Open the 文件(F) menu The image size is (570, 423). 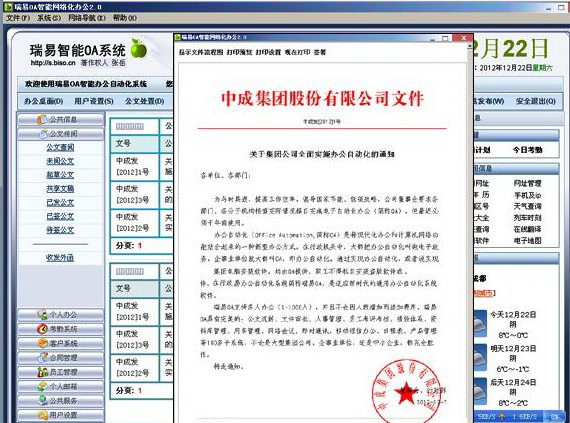pyautogui.click(x=18, y=17)
